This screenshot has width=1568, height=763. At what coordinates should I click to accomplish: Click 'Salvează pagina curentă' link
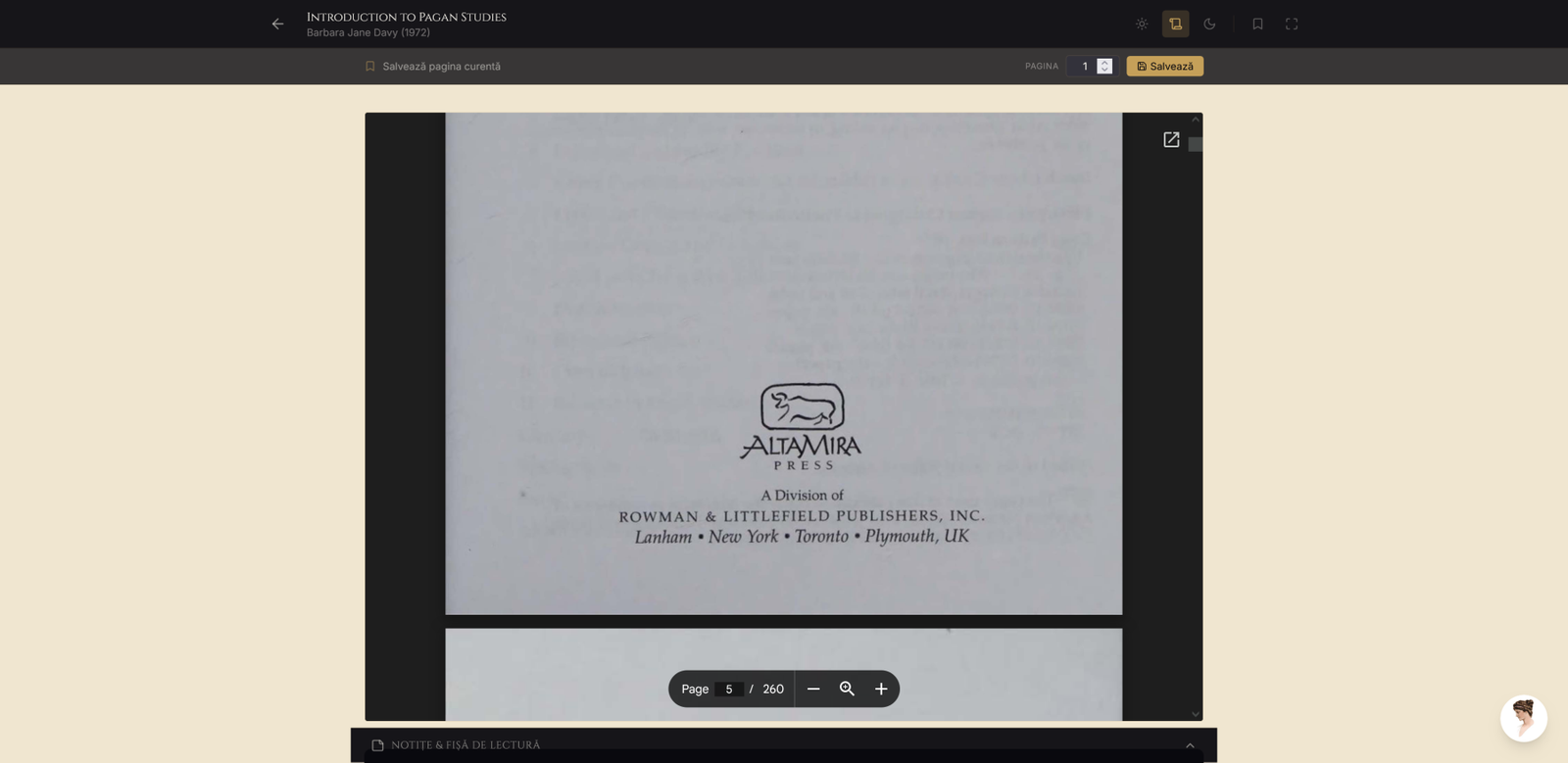(432, 67)
